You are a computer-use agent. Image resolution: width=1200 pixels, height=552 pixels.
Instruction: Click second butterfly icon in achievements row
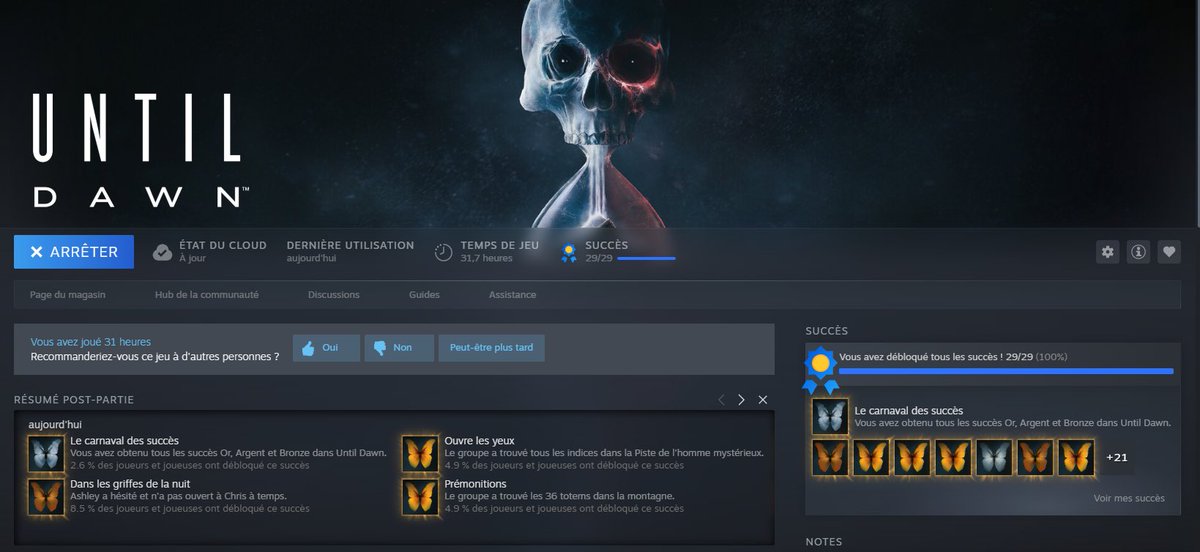[871, 457]
